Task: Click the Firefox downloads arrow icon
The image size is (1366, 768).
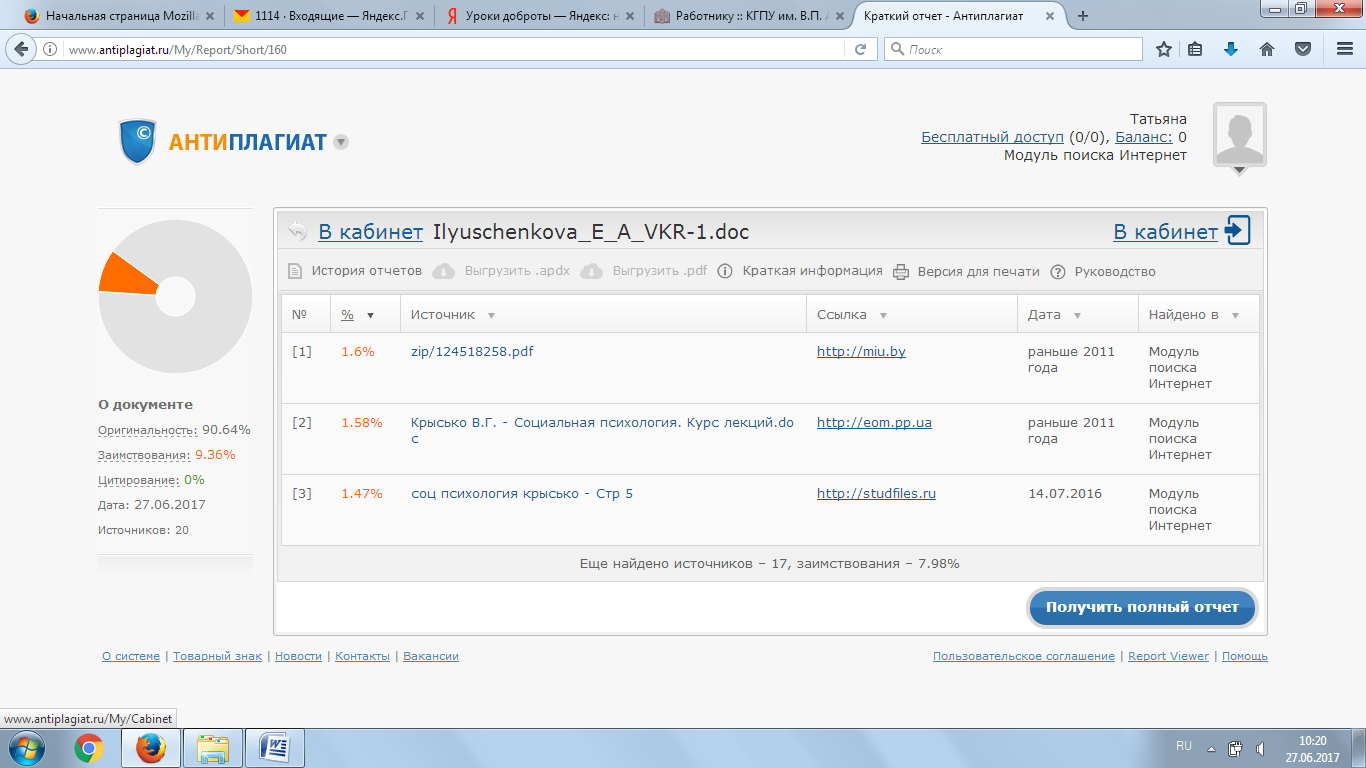Action: click(1231, 49)
